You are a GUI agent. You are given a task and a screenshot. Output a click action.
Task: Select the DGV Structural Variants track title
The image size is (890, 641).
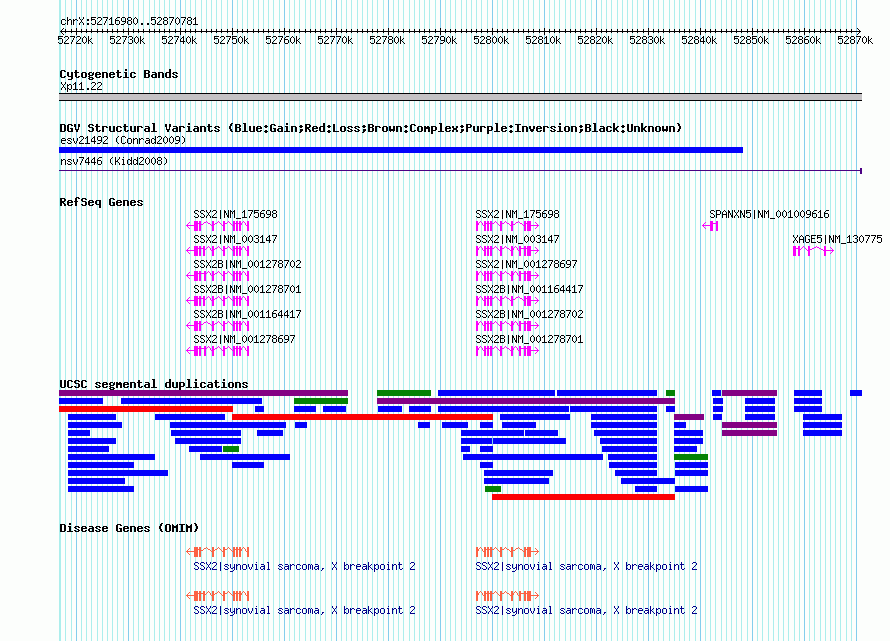[370, 128]
